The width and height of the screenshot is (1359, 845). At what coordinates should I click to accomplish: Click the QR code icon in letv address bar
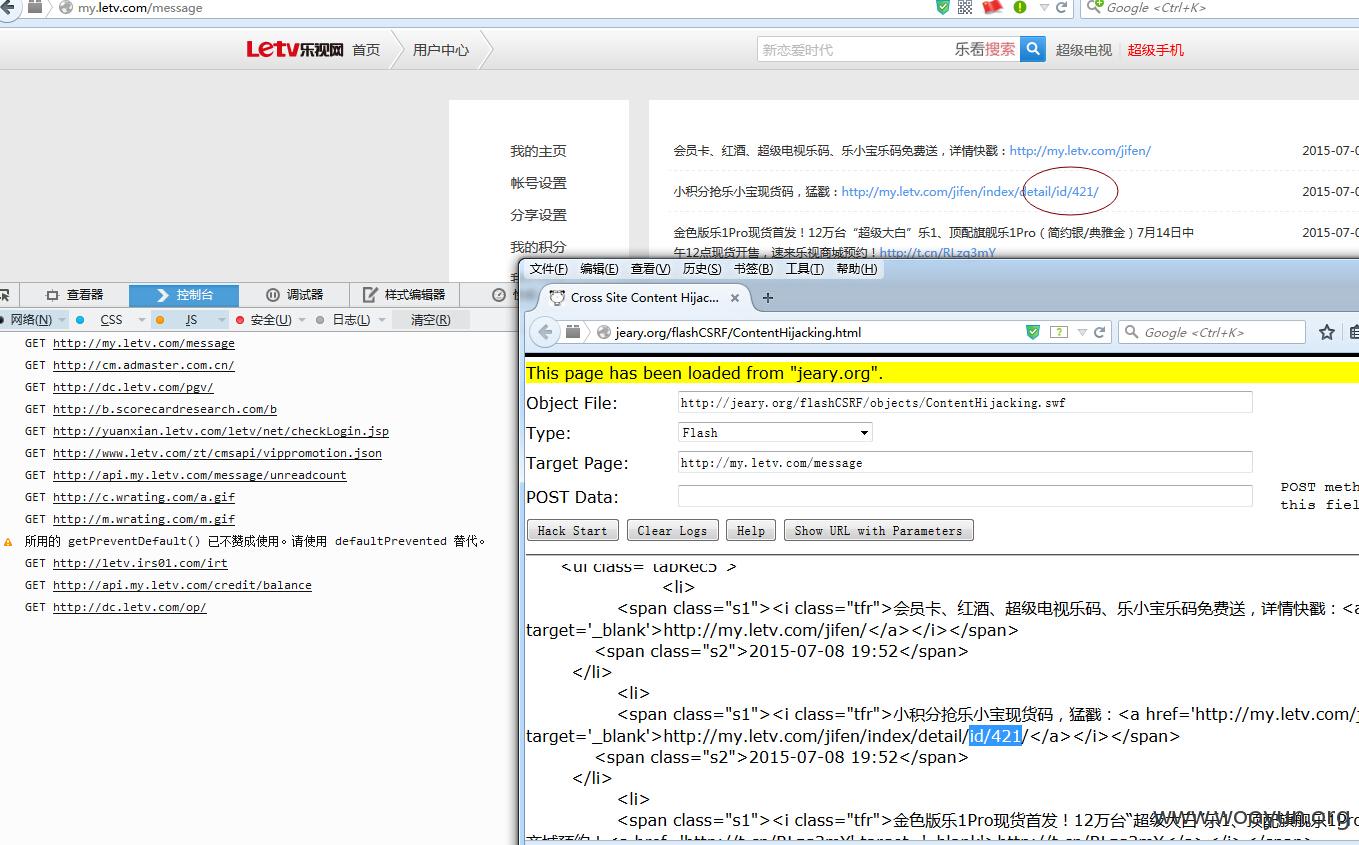(965, 7)
